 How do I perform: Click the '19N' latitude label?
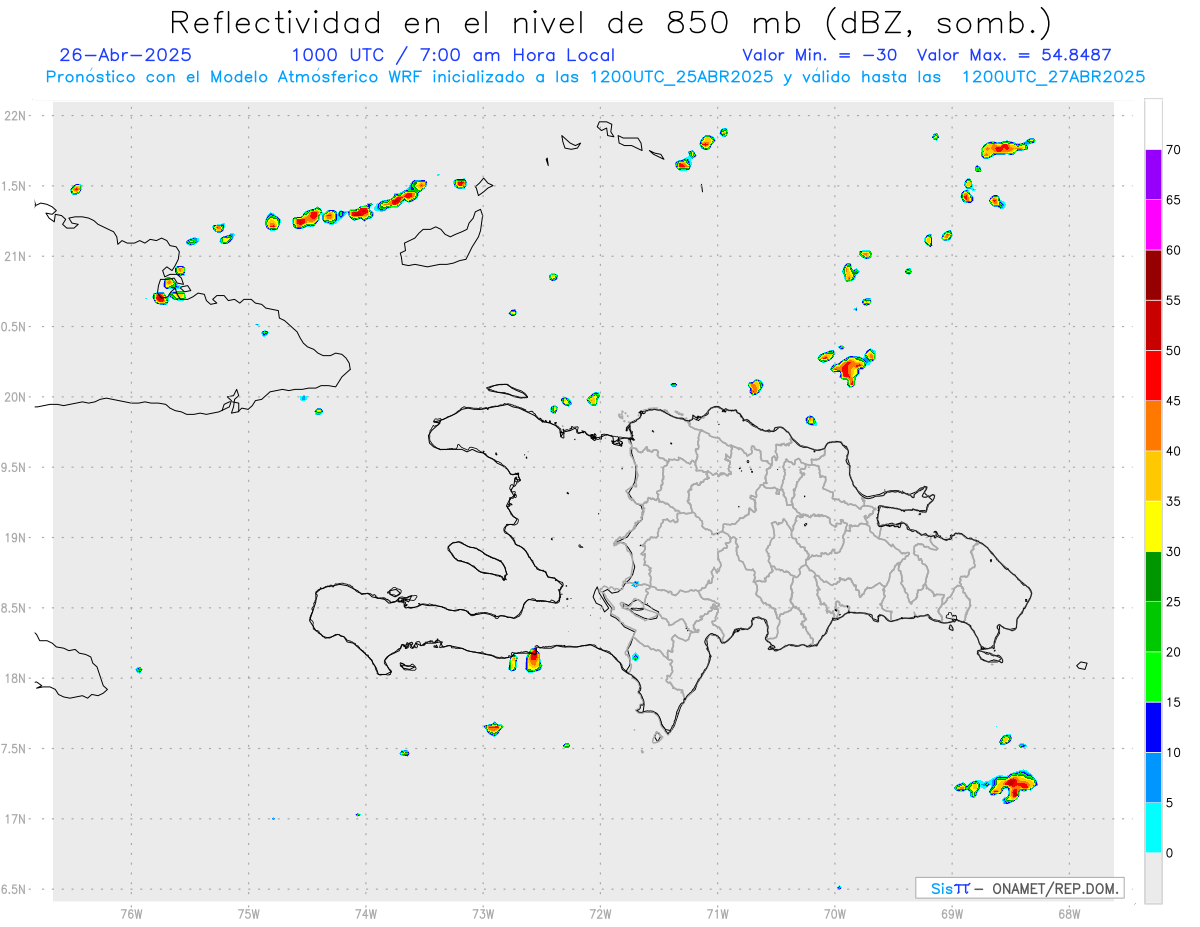point(16,538)
